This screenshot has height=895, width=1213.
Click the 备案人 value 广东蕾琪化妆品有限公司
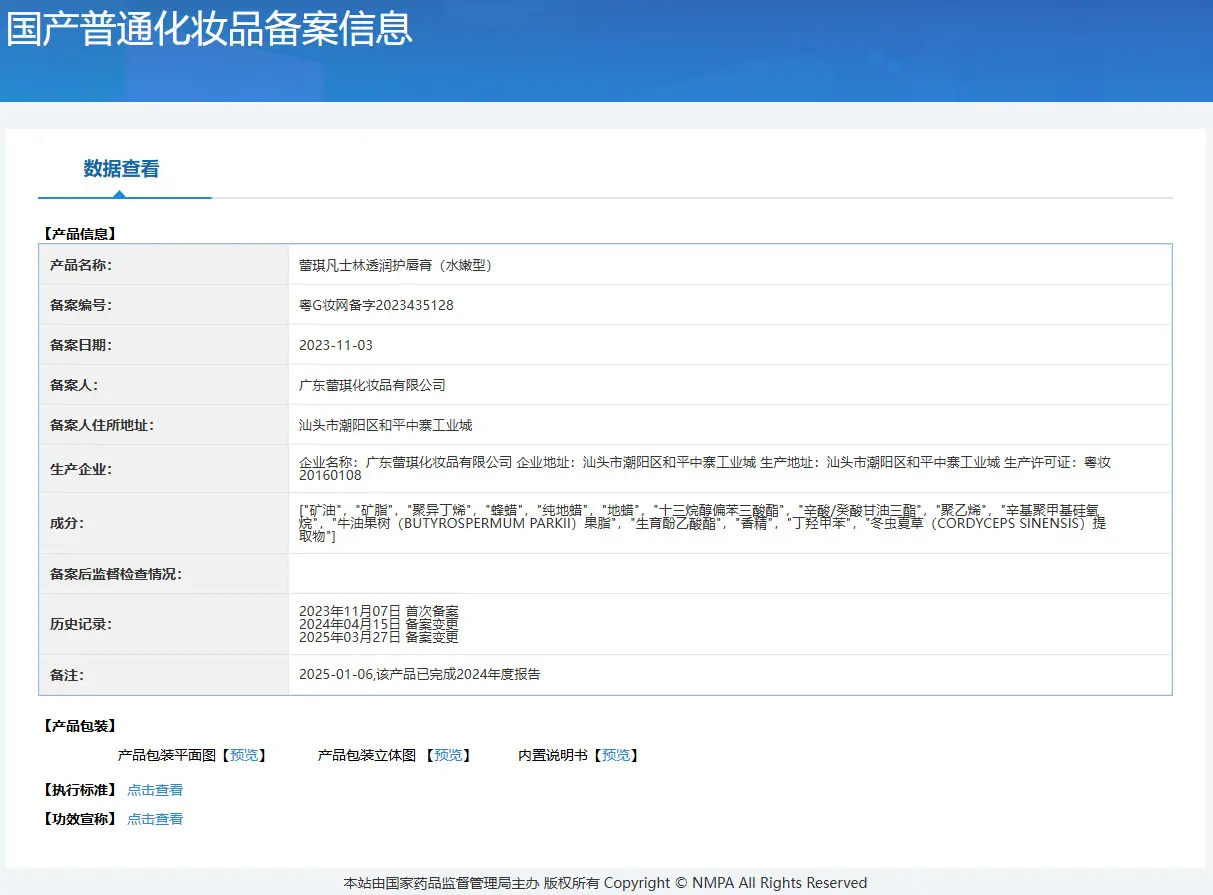[372, 385]
